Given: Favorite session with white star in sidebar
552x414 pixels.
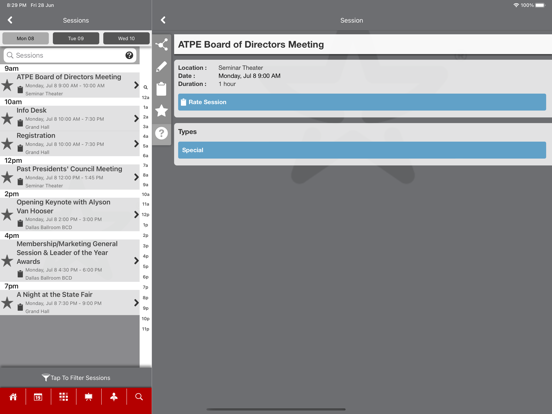Looking at the screenshot, I should pos(162,111).
